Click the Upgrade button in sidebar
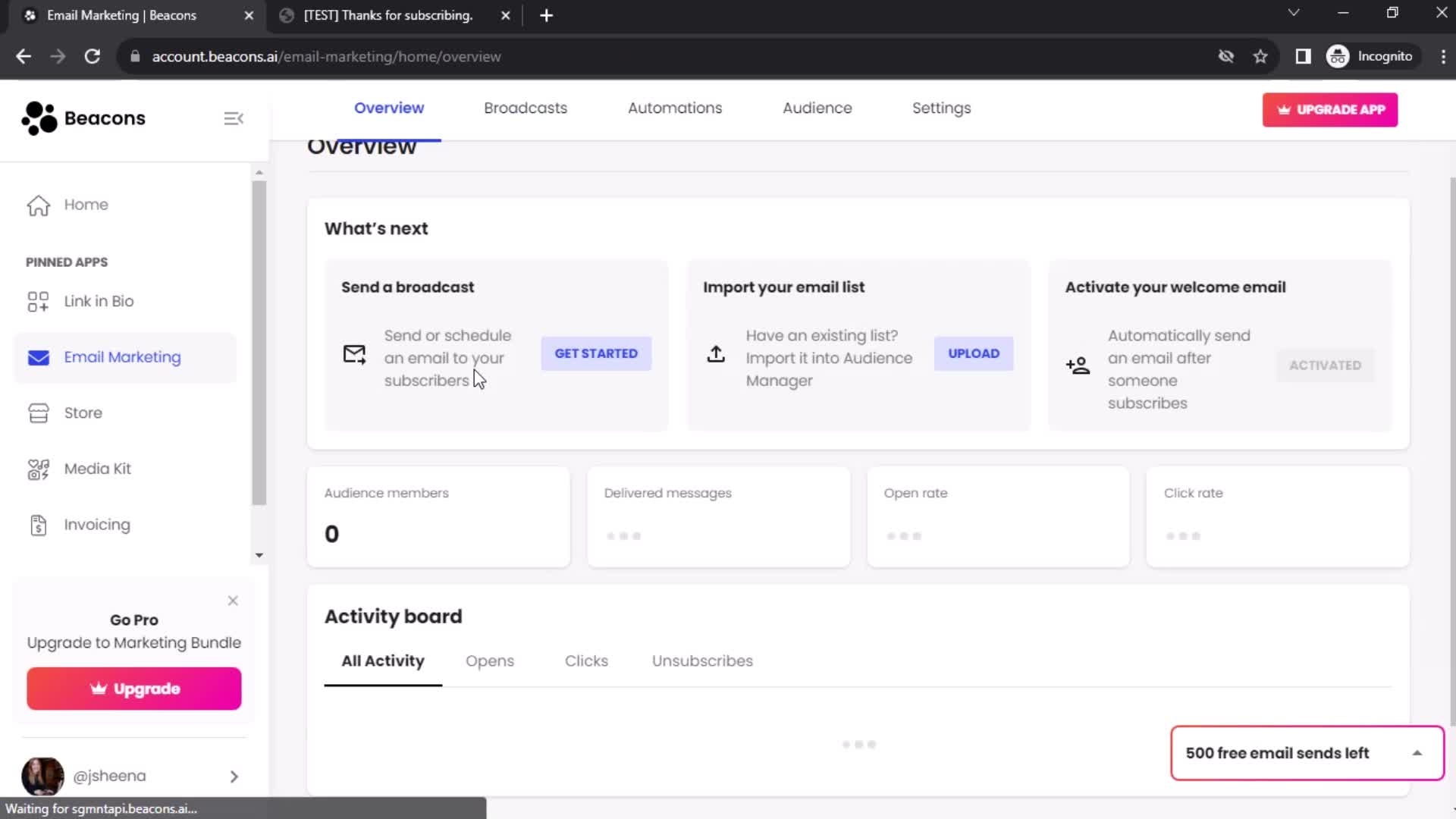Image resolution: width=1456 pixels, height=819 pixels. 134,688
